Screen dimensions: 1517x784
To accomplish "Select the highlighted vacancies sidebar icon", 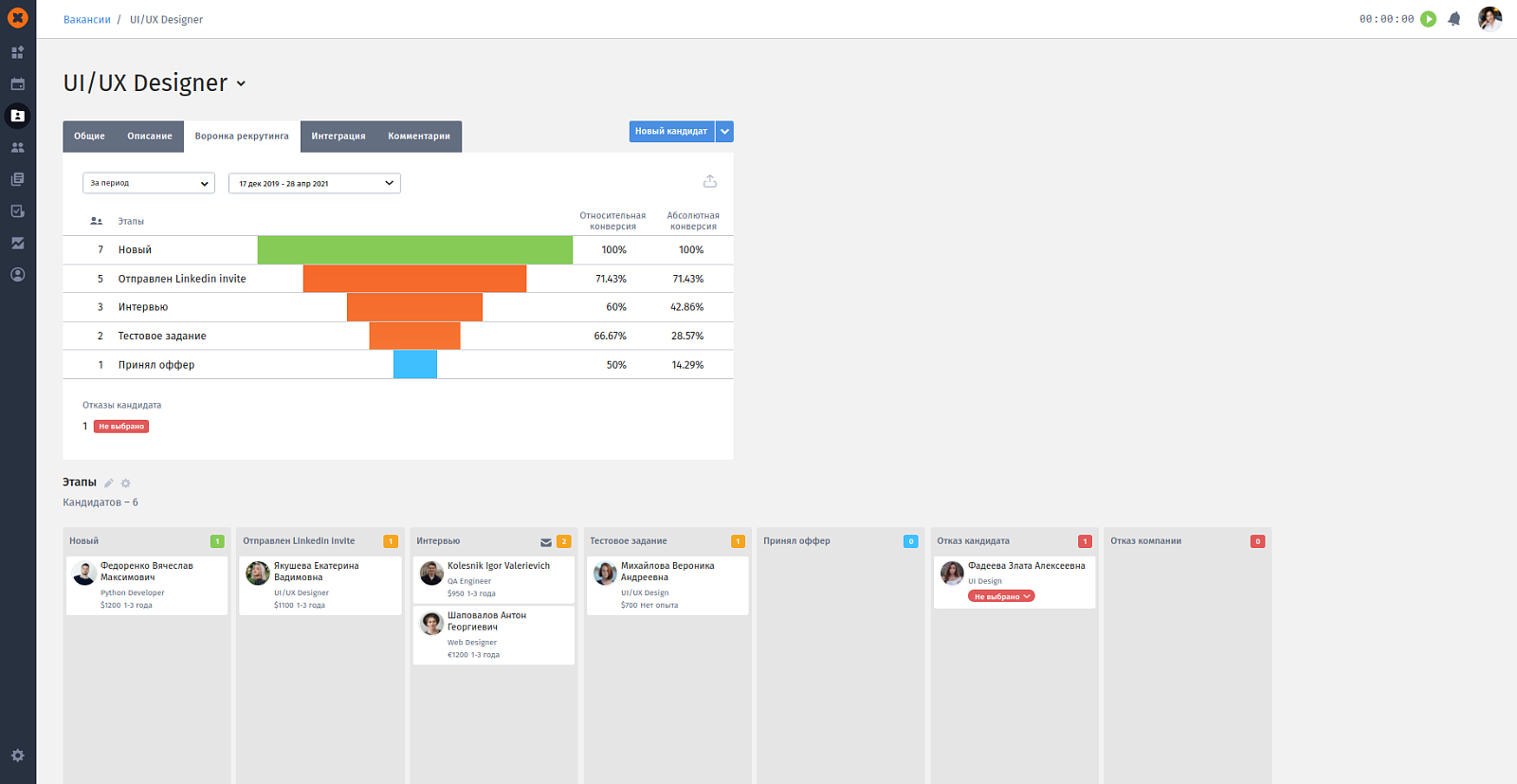I will (x=17, y=116).
